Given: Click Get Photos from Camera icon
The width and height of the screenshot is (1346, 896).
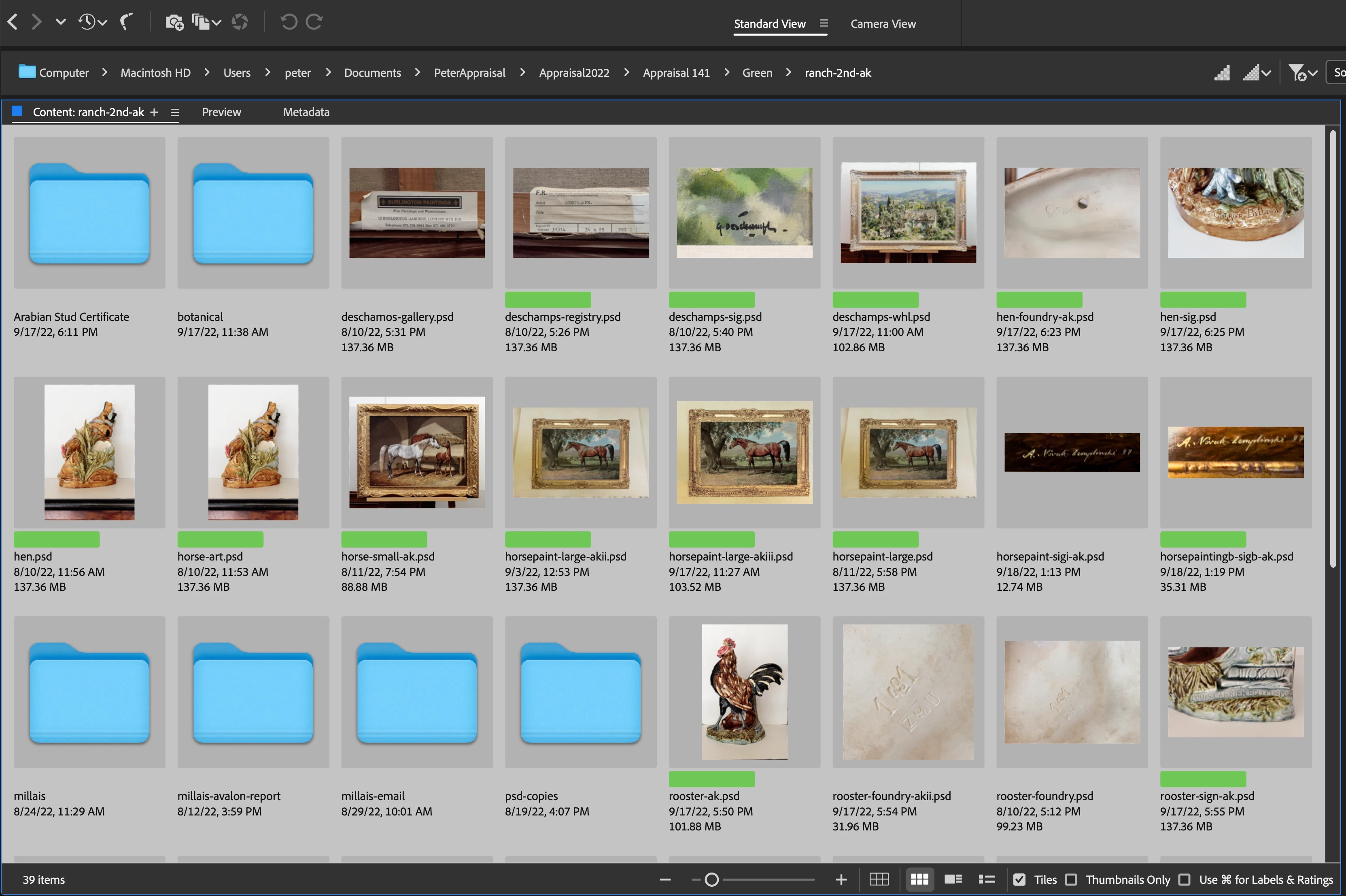Looking at the screenshot, I should [174, 22].
